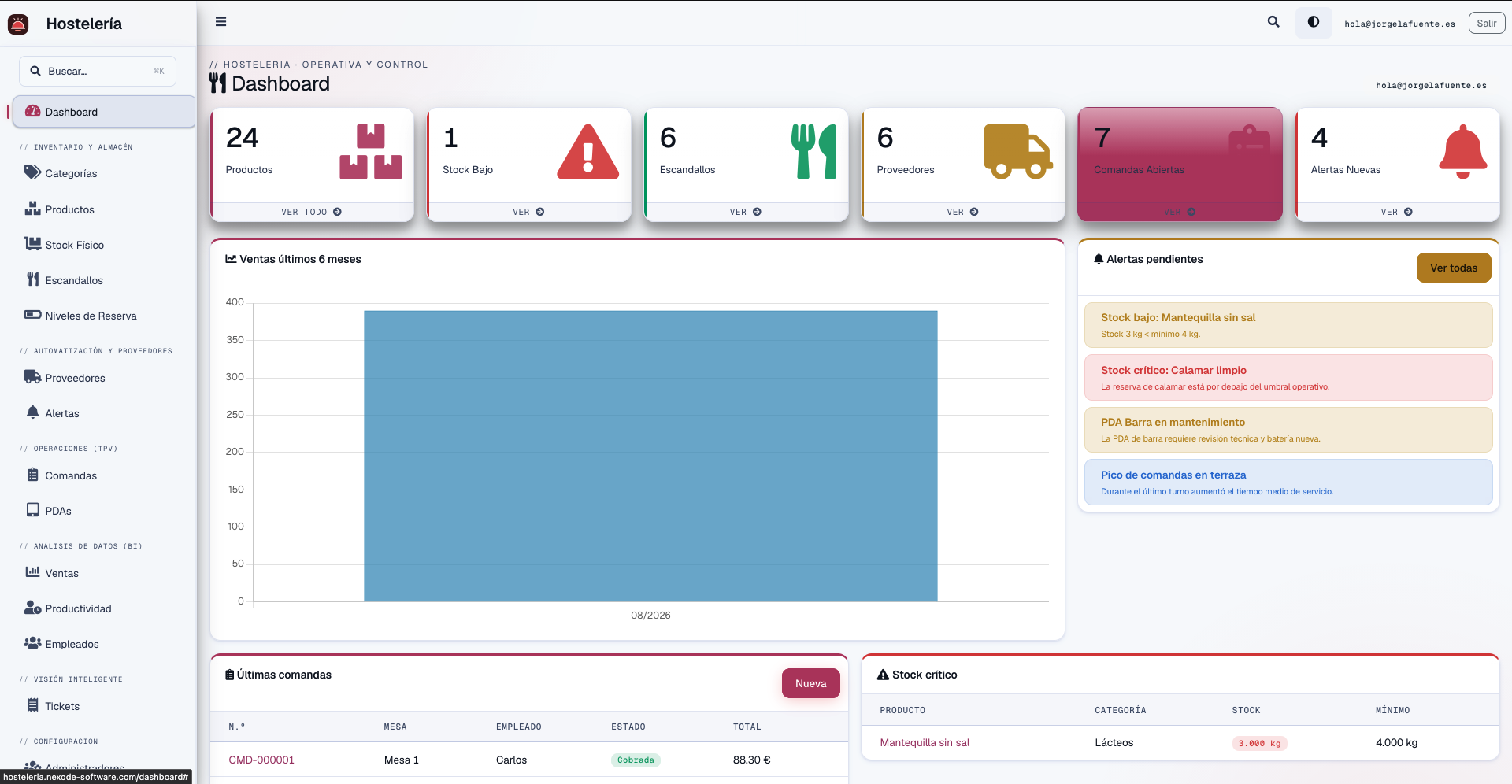The width and height of the screenshot is (1512, 784).
Task: Click the warning triangle on Stock Bajo card
Action: tap(587, 152)
